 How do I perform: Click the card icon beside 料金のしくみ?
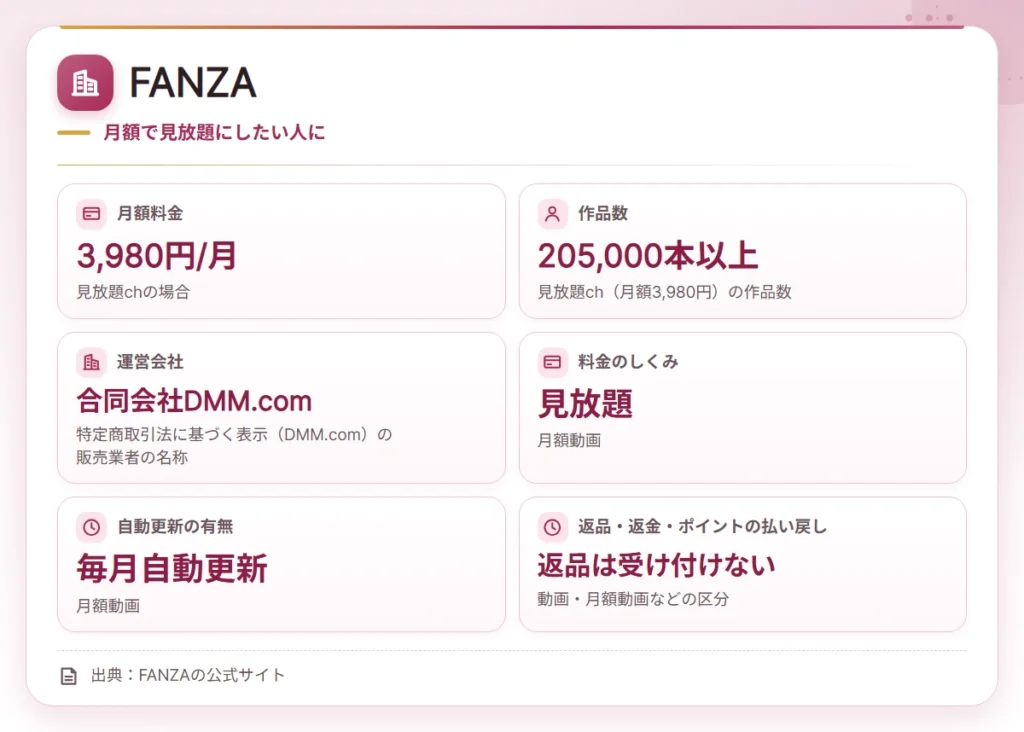[x=552, y=362]
